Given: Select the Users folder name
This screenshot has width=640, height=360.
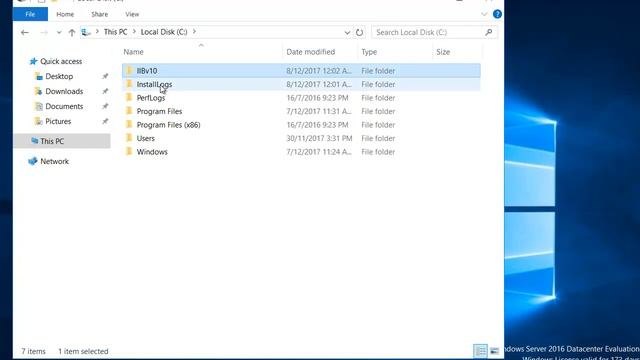Looking at the screenshot, I should pyautogui.click(x=145, y=138).
